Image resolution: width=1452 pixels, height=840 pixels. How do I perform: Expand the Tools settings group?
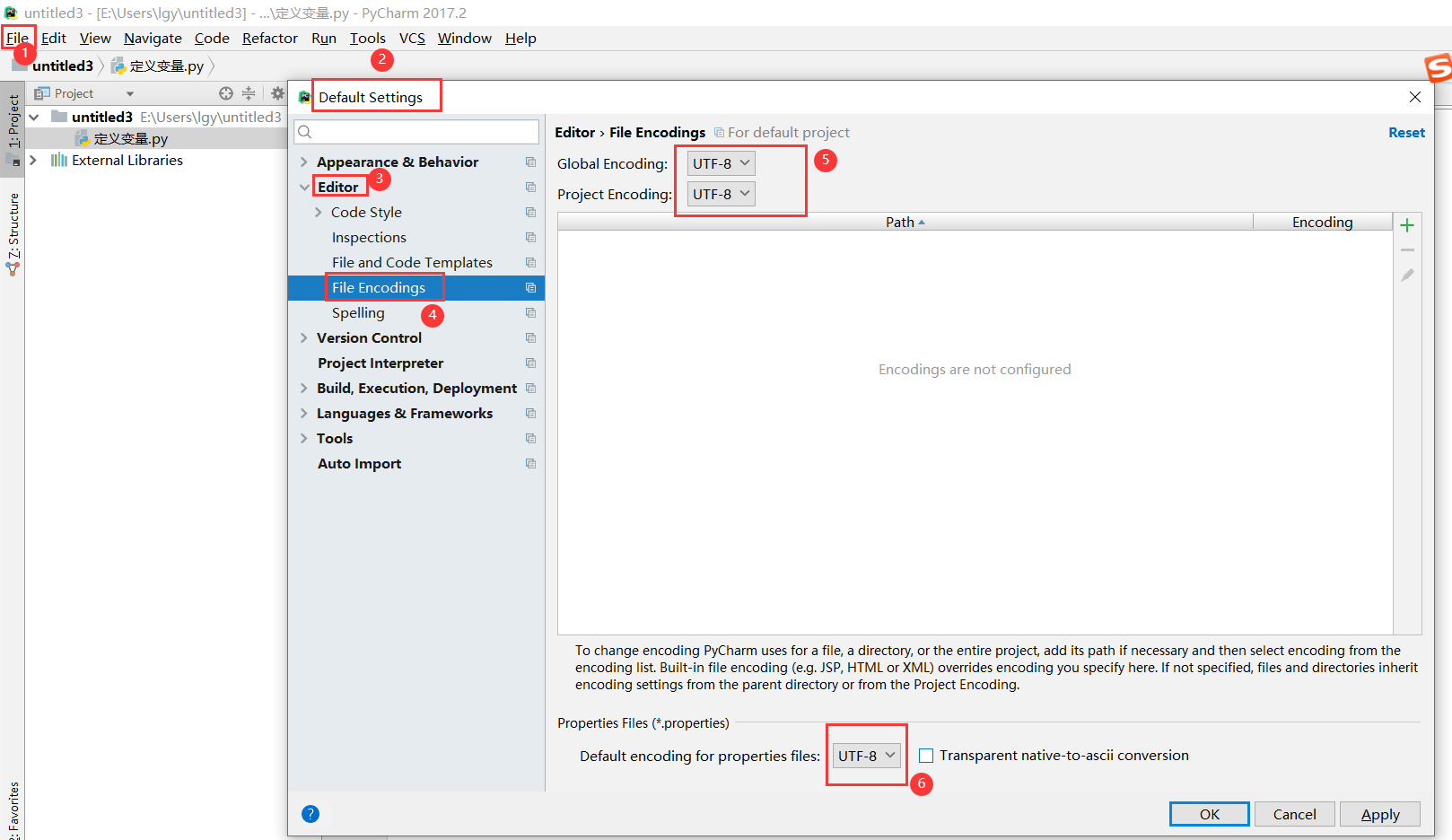304,438
